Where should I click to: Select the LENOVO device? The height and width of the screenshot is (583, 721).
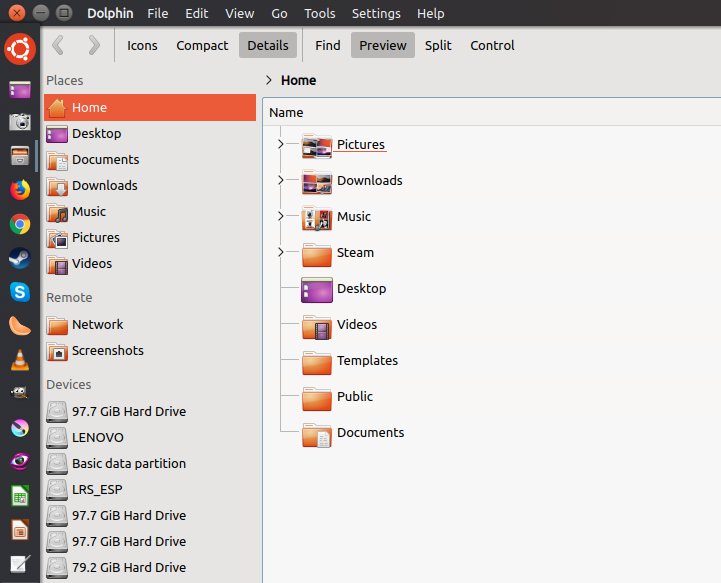click(x=150, y=437)
